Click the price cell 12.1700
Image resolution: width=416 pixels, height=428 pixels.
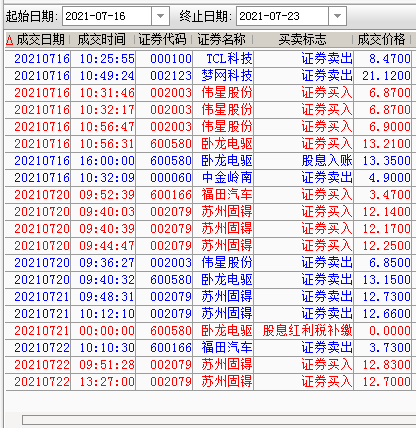(383, 229)
